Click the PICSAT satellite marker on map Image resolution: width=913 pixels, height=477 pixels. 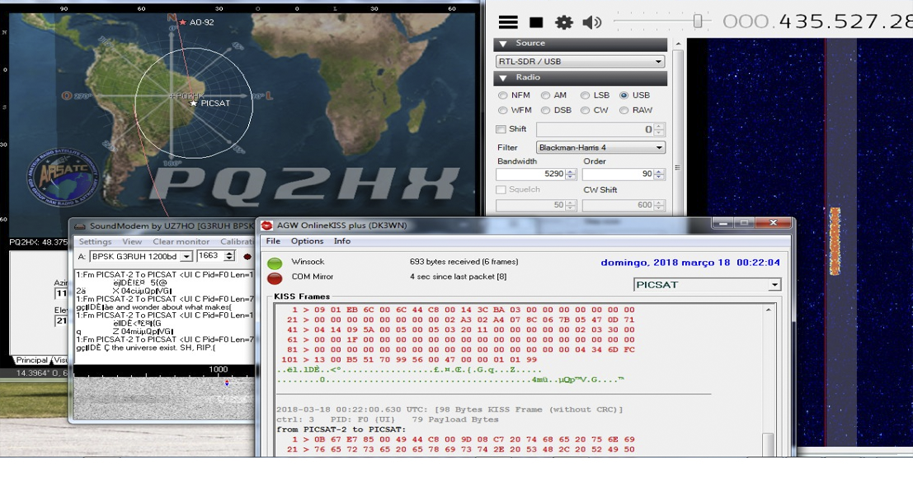tap(193, 103)
